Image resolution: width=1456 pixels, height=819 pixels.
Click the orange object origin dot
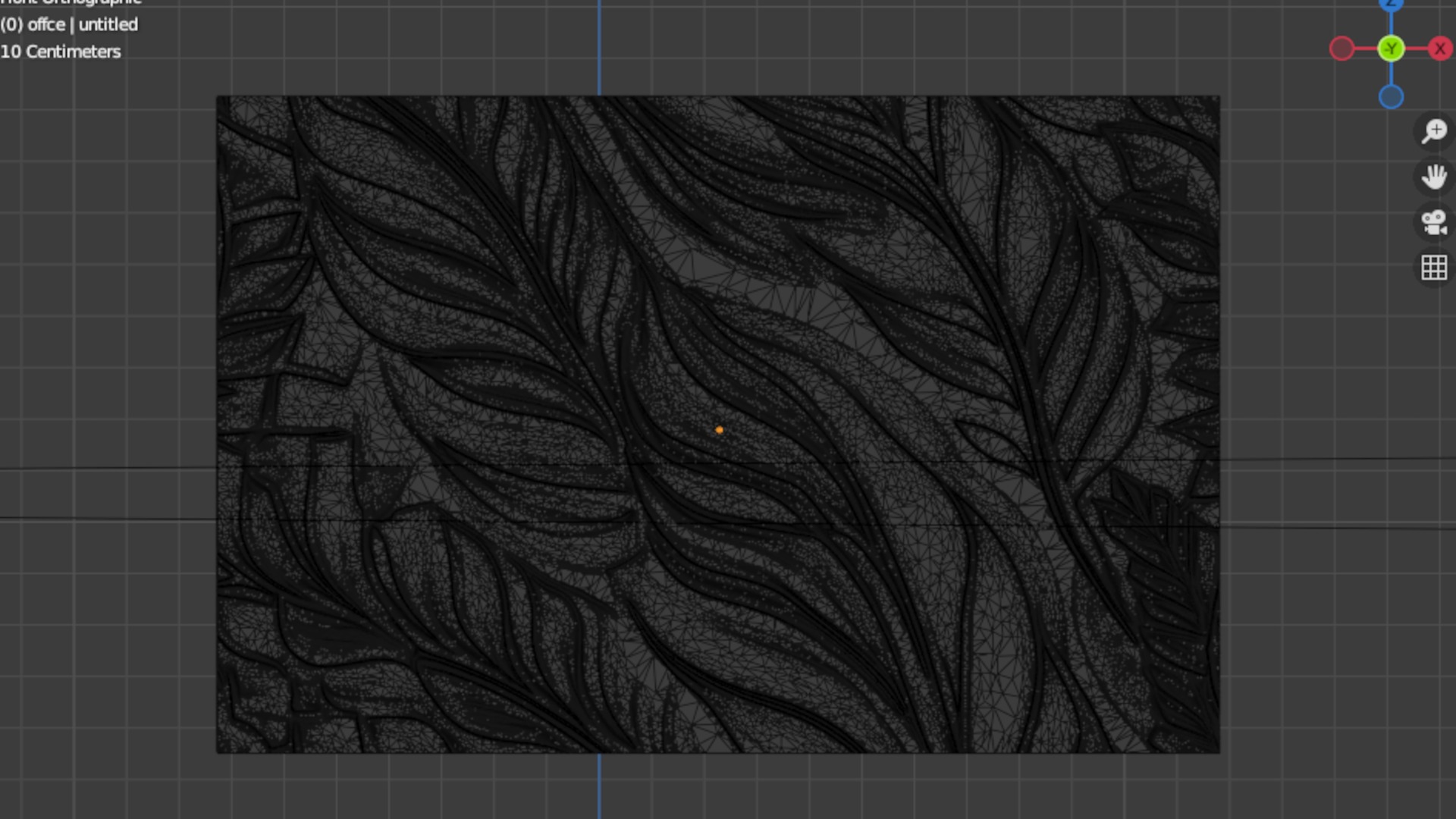click(x=719, y=430)
